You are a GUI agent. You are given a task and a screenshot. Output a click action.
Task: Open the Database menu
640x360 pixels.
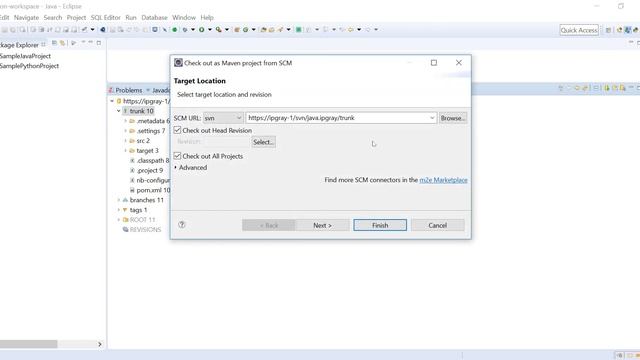[154, 18]
